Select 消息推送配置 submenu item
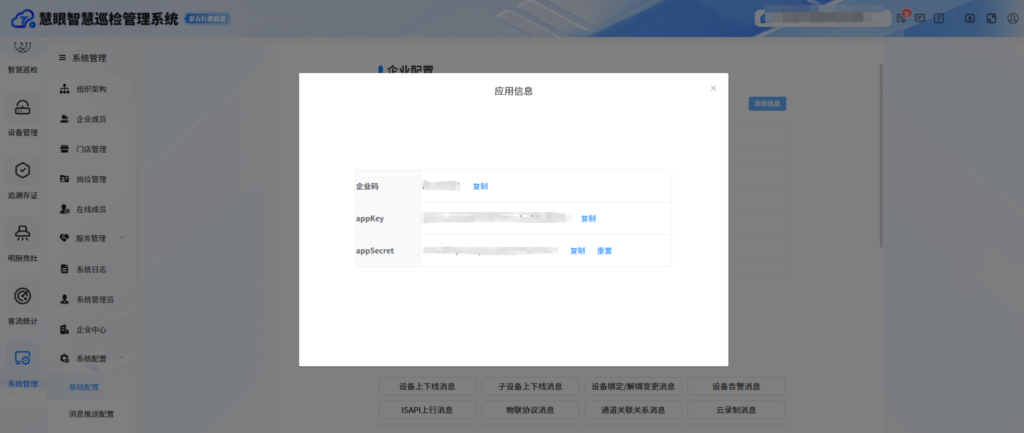 pyautogui.click(x=91, y=414)
